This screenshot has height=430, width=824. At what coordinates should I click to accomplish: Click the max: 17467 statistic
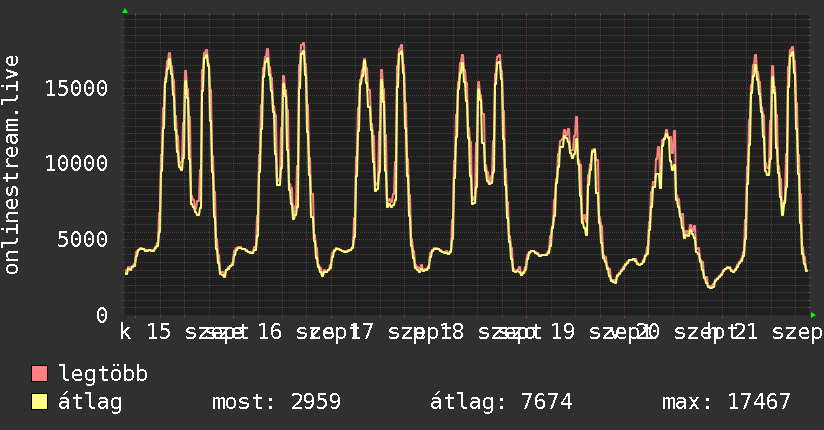pos(726,402)
